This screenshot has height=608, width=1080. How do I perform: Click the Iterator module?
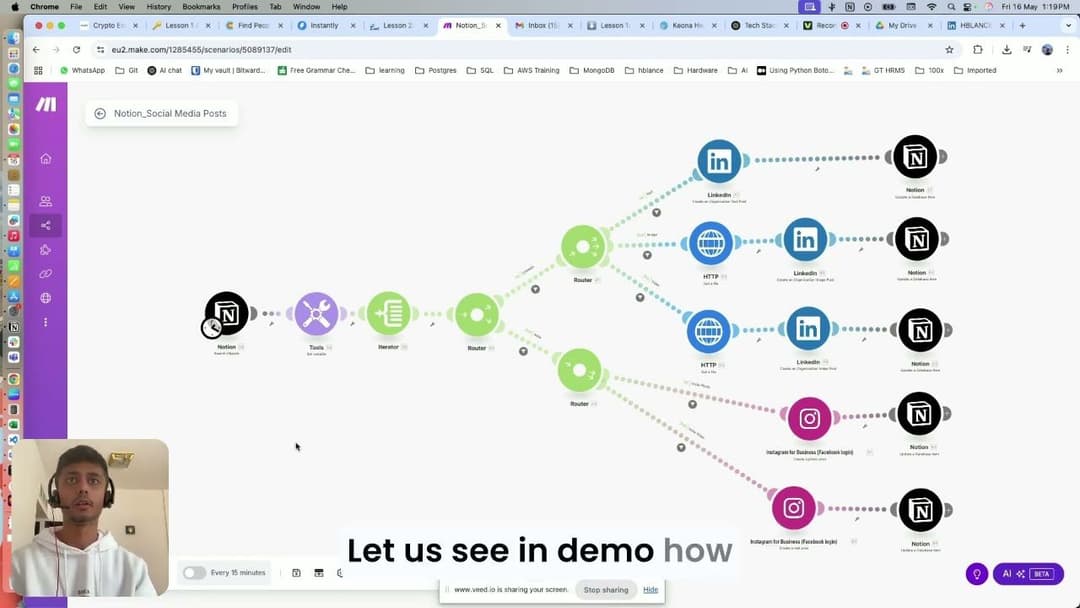click(x=390, y=313)
